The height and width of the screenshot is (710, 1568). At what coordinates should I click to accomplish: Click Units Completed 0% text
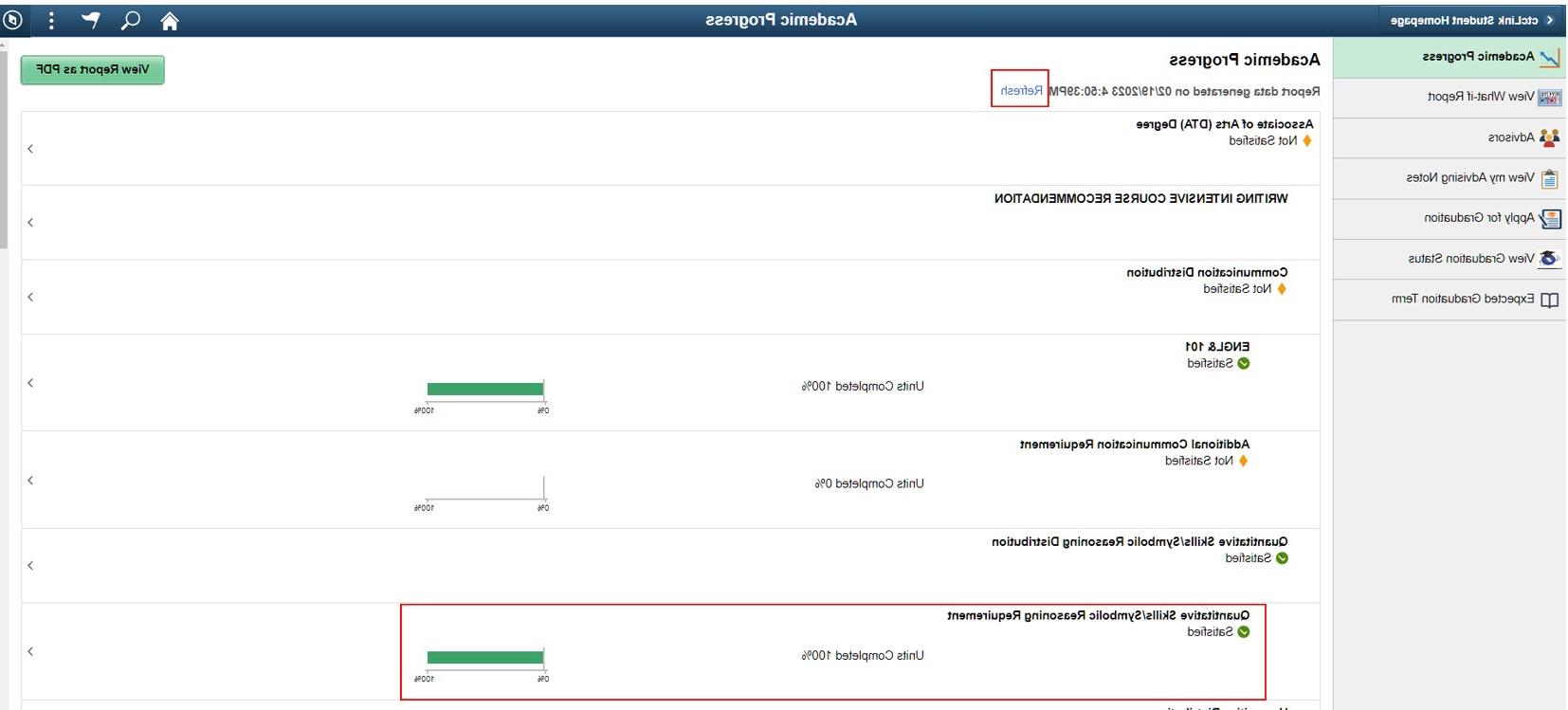869,484
